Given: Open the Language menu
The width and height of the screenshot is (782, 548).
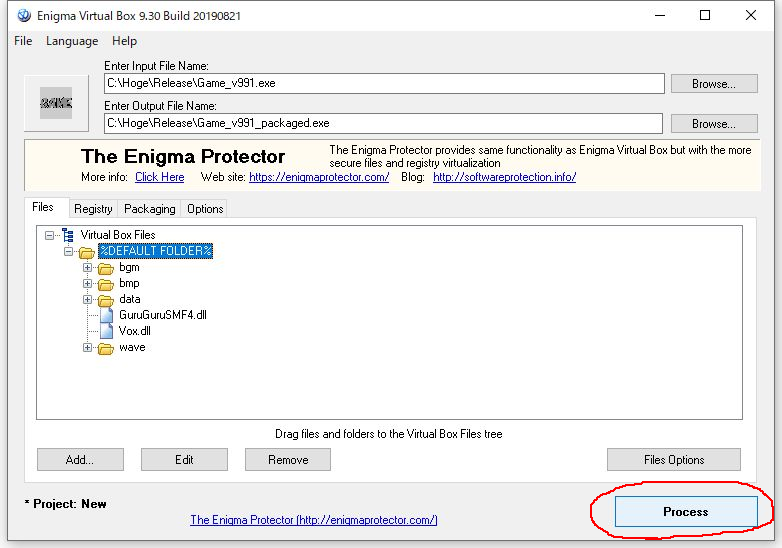Looking at the screenshot, I should point(72,41).
